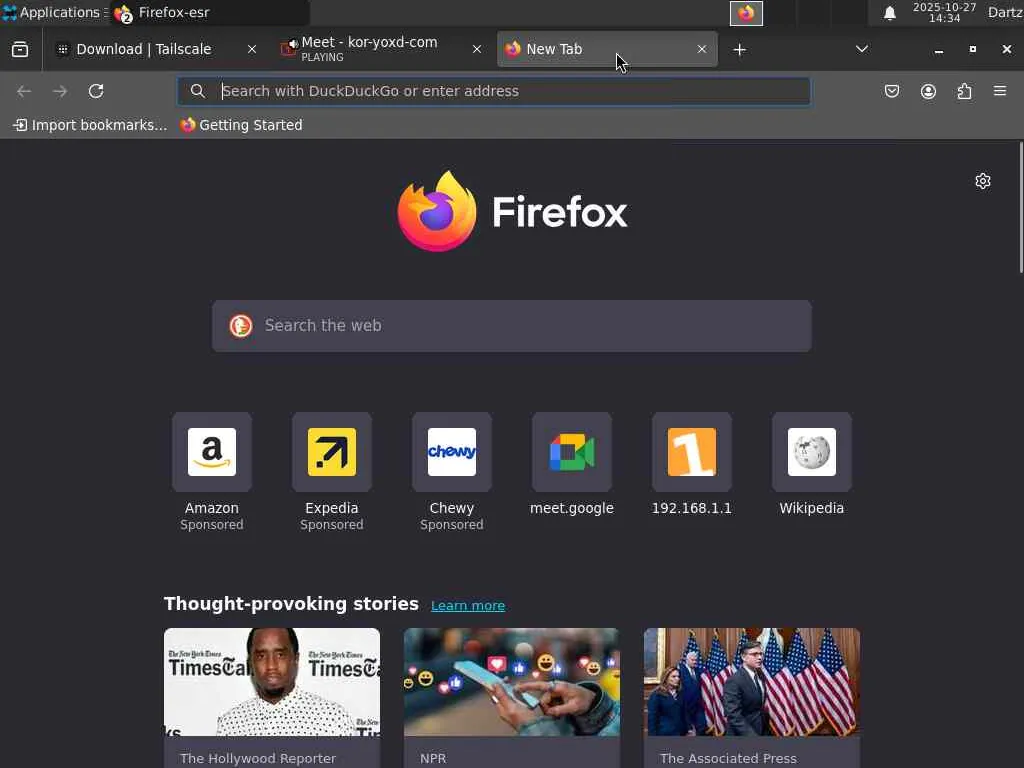Open Import bookmarks toolbar item

(90, 125)
